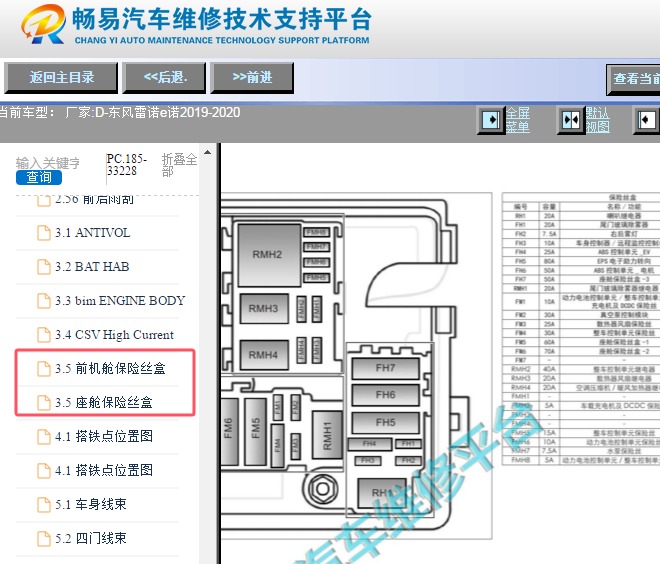Click the document icon beside 3.1 ANTIVOL
Viewport: 660px width, 564px height.
43,233
